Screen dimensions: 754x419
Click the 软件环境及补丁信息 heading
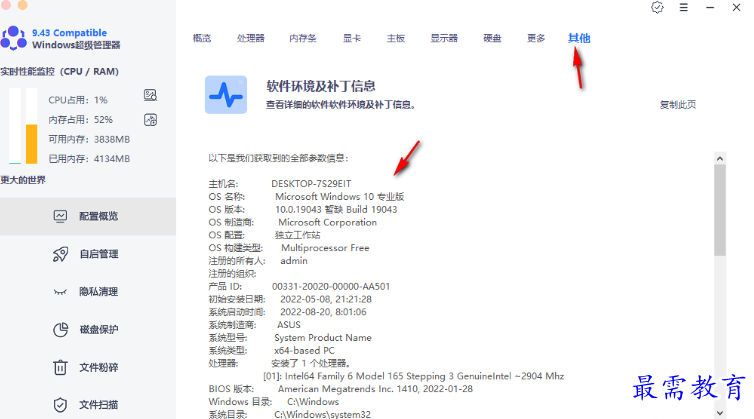[x=321, y=86]
